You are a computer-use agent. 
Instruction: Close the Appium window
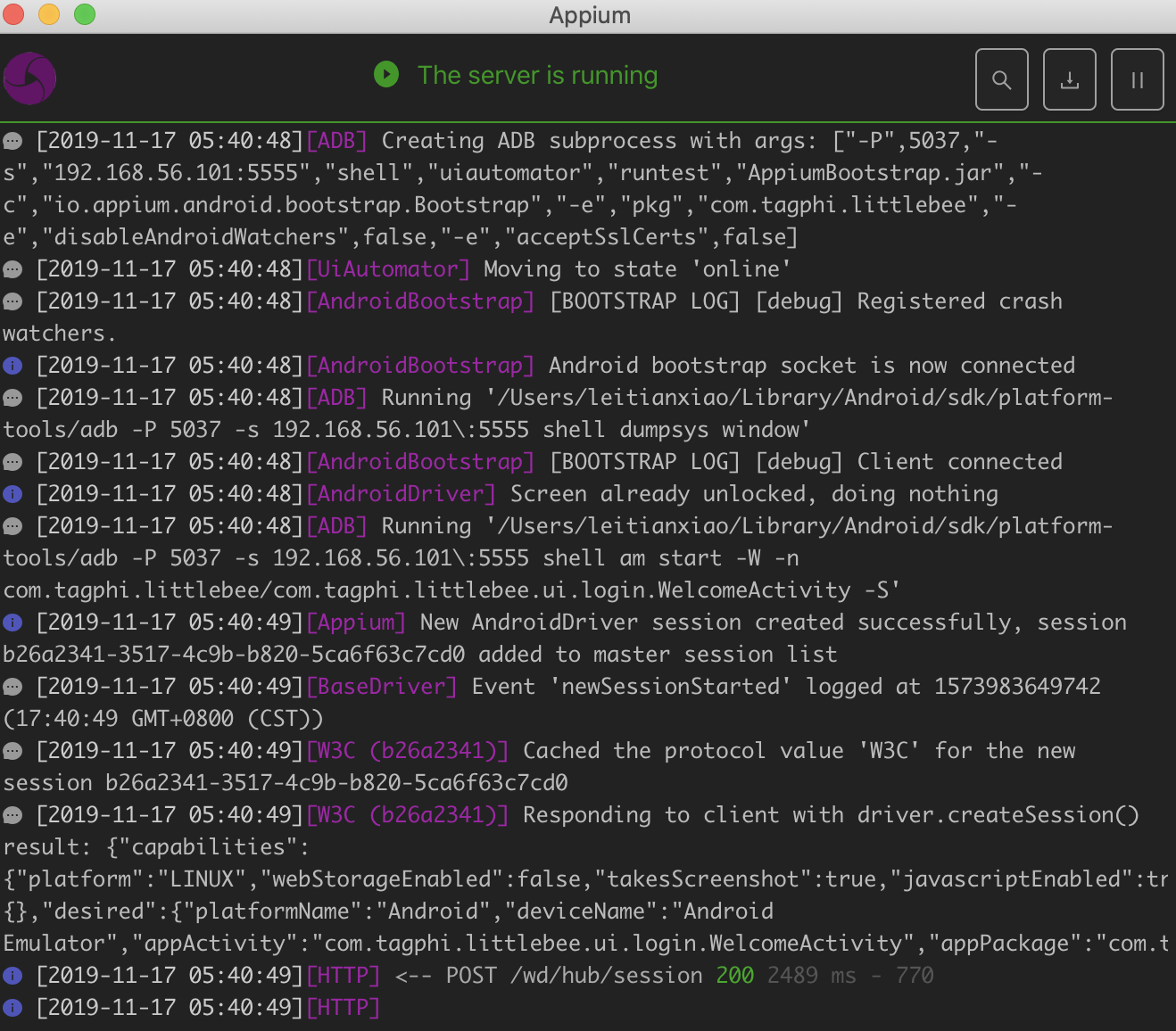click(x=13, y=14)
